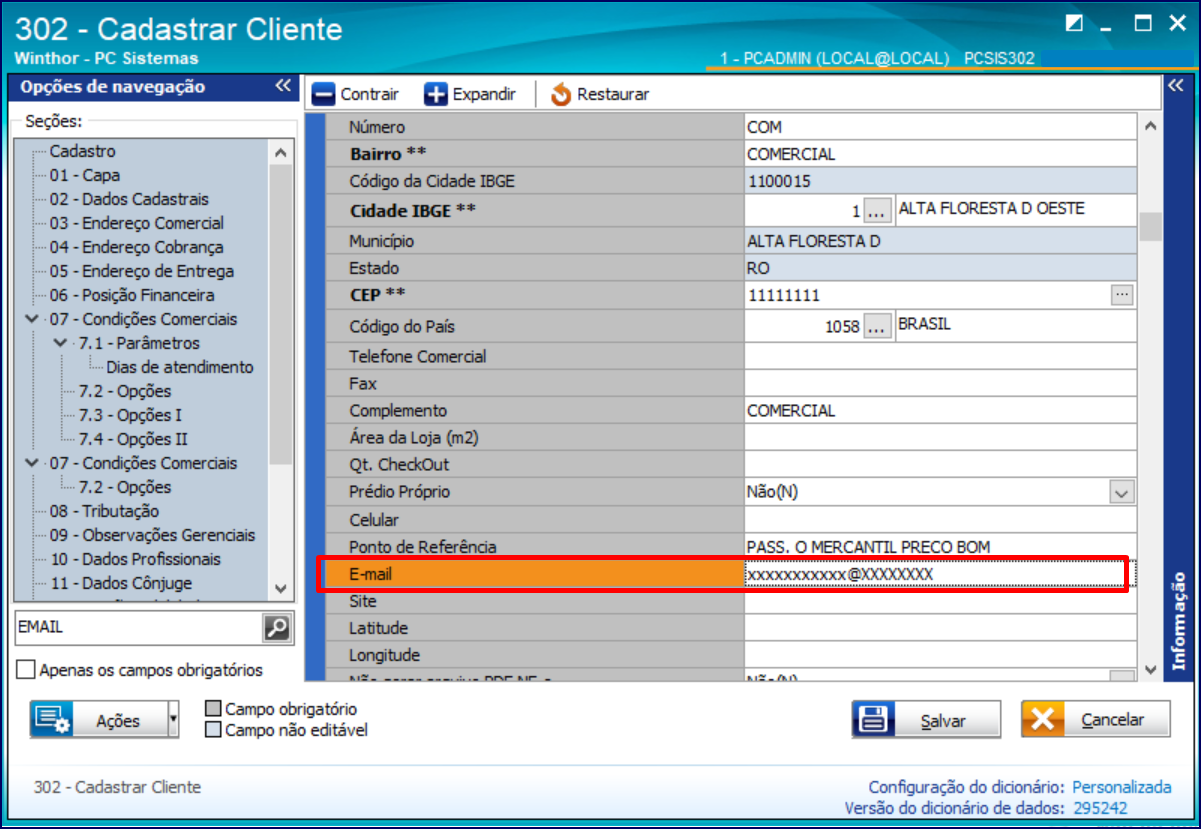Go to 05 - Endereço de Entrega
Viewport: 1201px width, 829px height.
[x=142, y=271]
